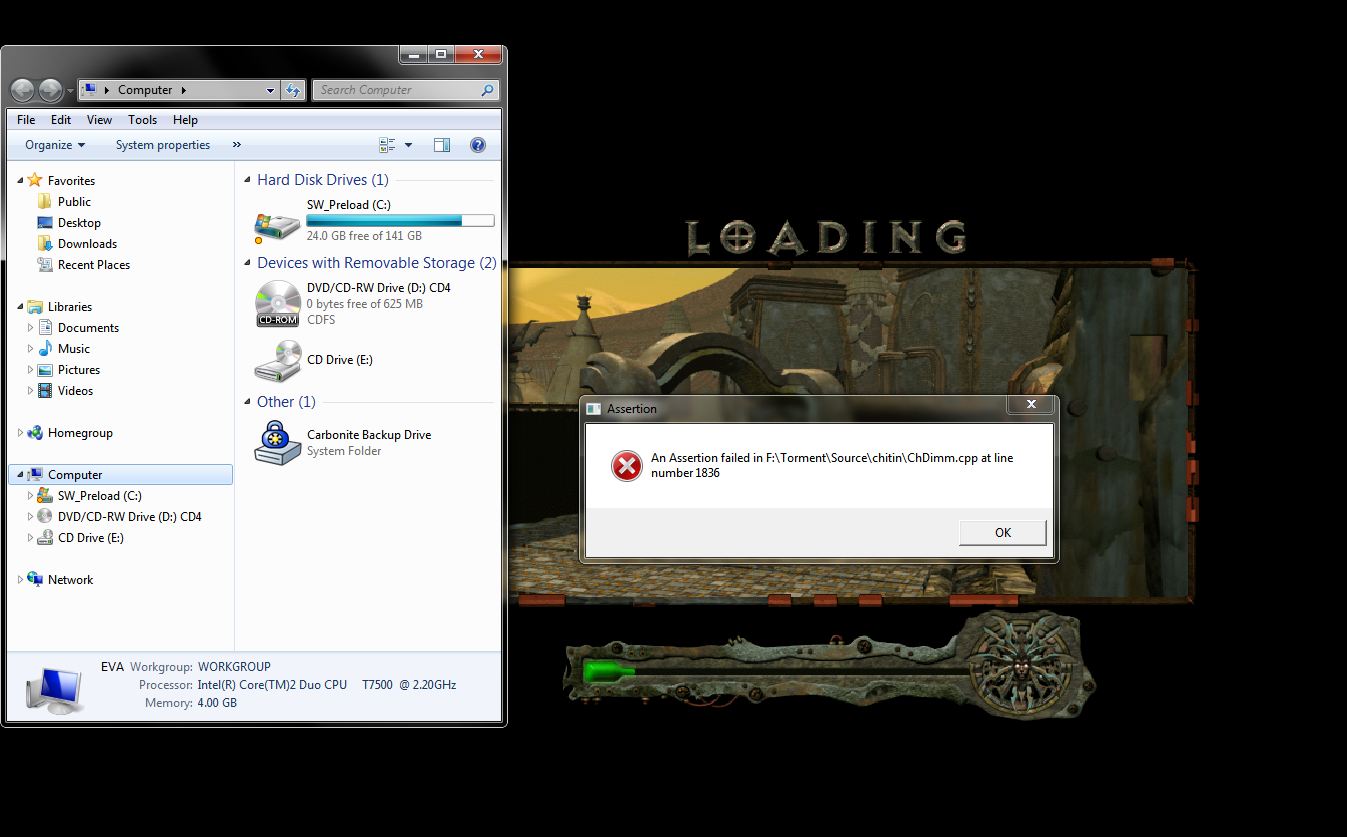Click the search magnifier icon in Explorer

click(488, 90)
